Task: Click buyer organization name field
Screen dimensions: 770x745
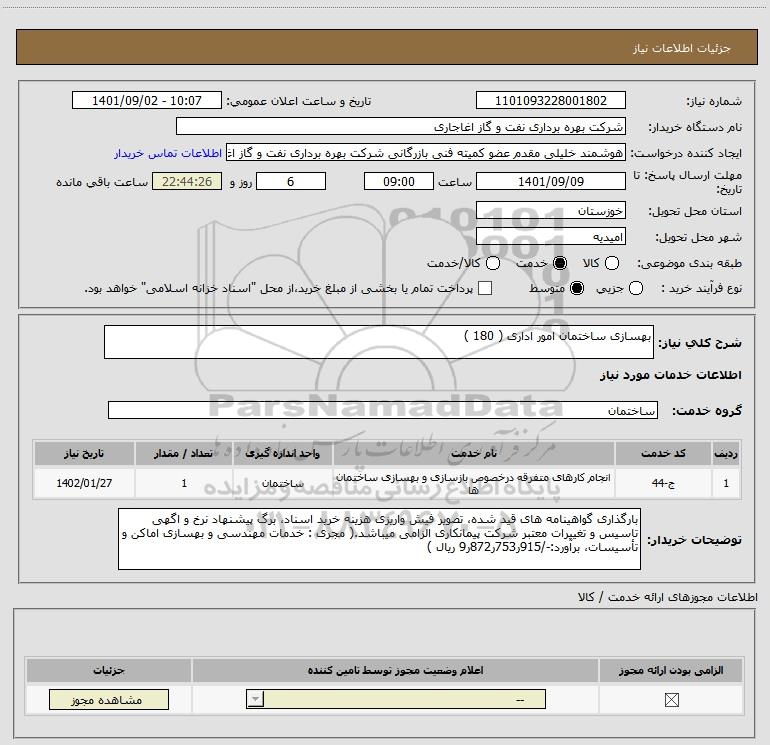Action: pyautogui.click(x=401, y=127)
